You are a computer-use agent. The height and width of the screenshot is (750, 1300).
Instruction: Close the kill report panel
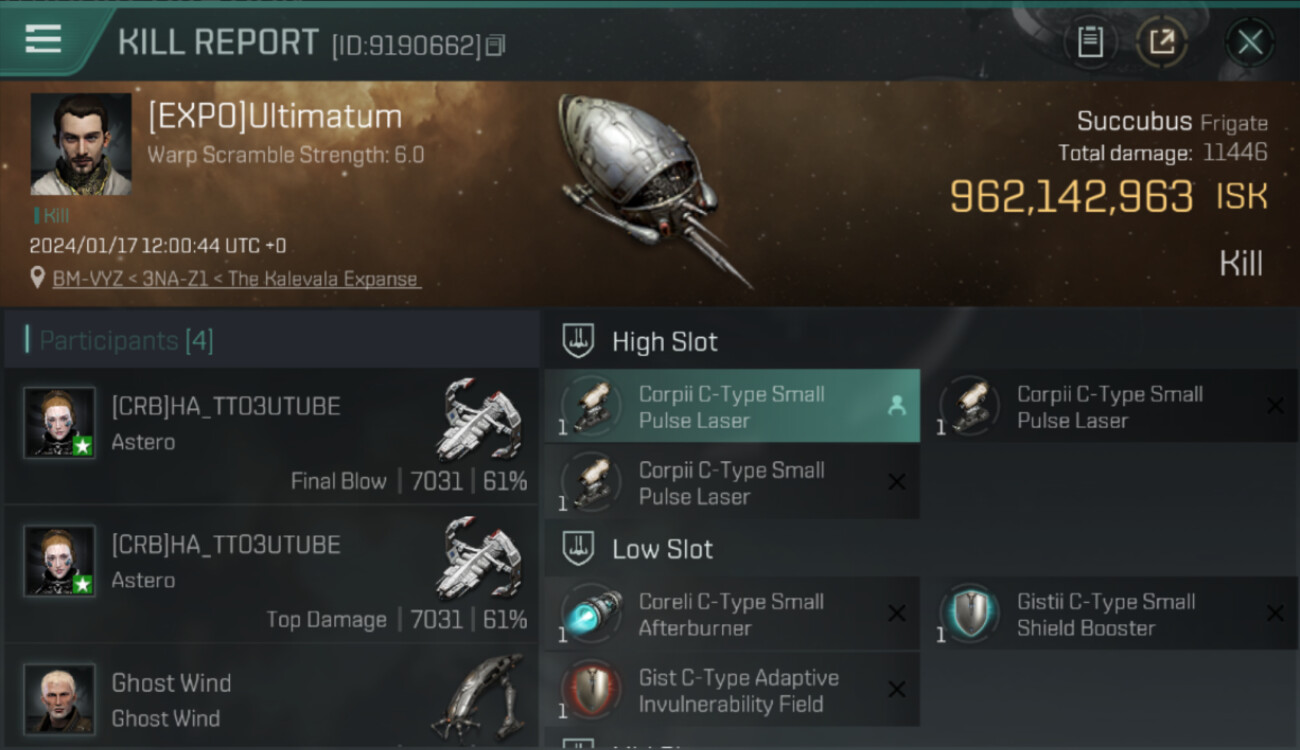click(x=1250, y=42)
